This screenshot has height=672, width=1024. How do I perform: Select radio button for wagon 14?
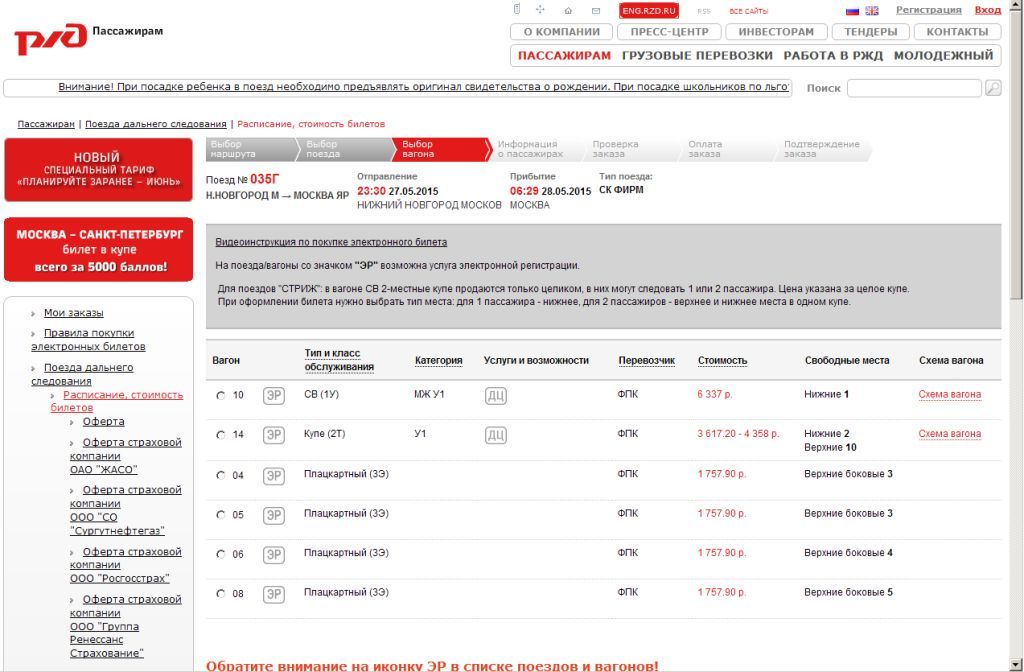221,435
